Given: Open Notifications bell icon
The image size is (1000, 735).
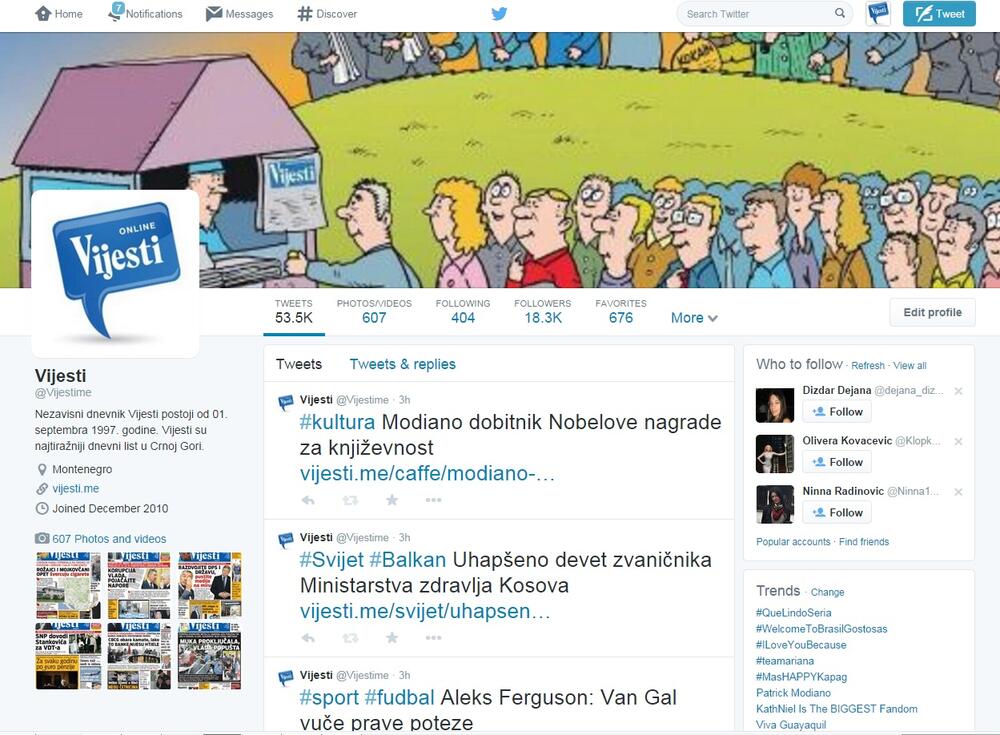Looking at the screenshot, I should point(116,12).
